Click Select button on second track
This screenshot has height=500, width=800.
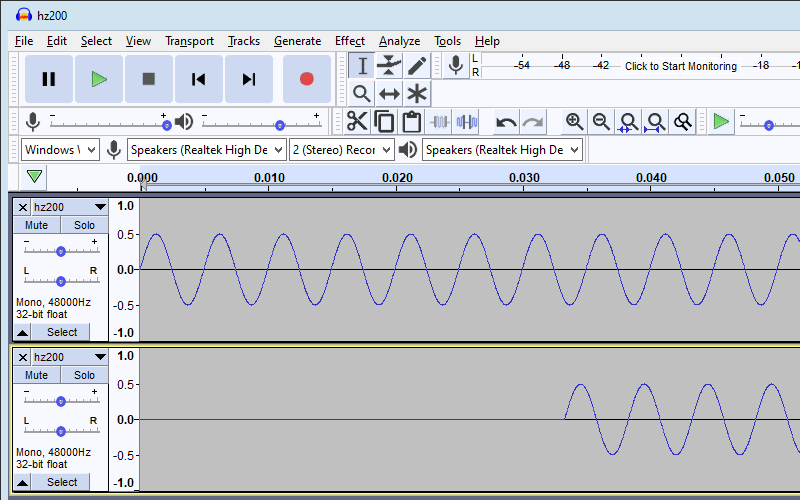pos(61,482)
